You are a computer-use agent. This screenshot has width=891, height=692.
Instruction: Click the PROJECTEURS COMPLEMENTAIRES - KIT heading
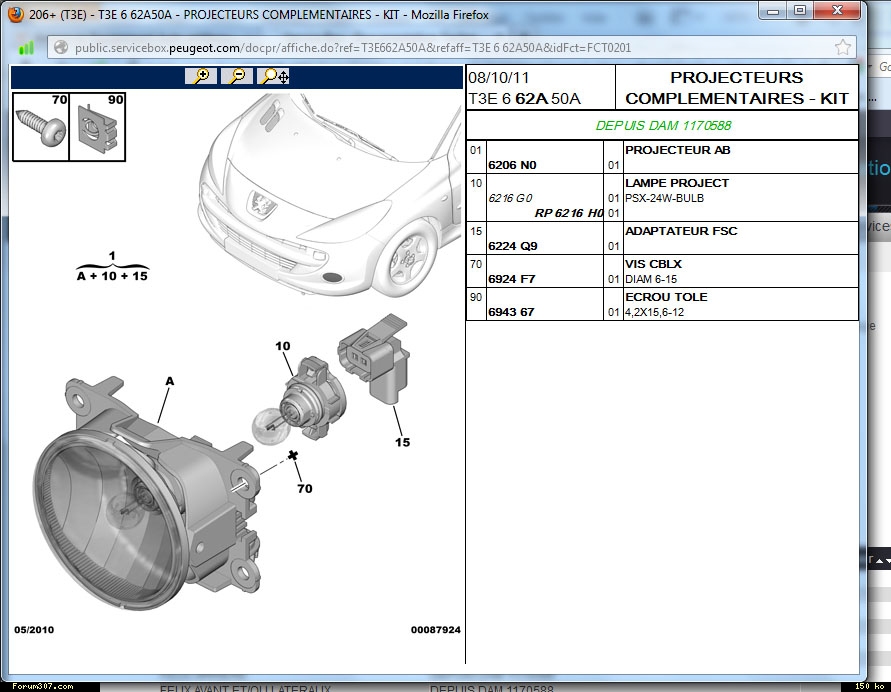737,88
